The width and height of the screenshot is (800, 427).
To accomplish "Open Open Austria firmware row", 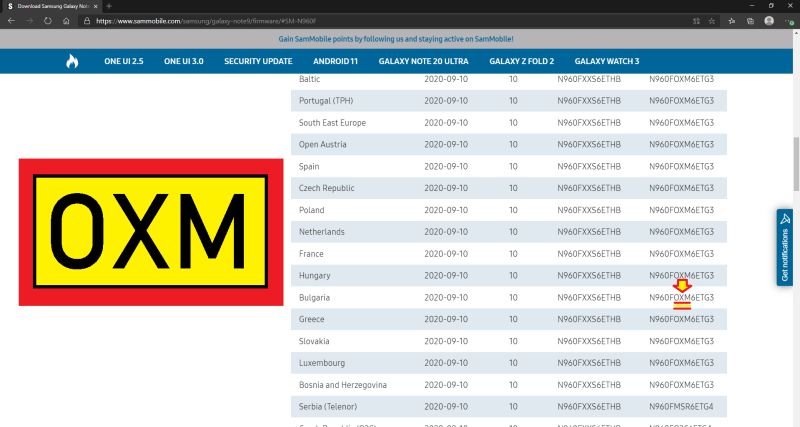I will (509, 144).
